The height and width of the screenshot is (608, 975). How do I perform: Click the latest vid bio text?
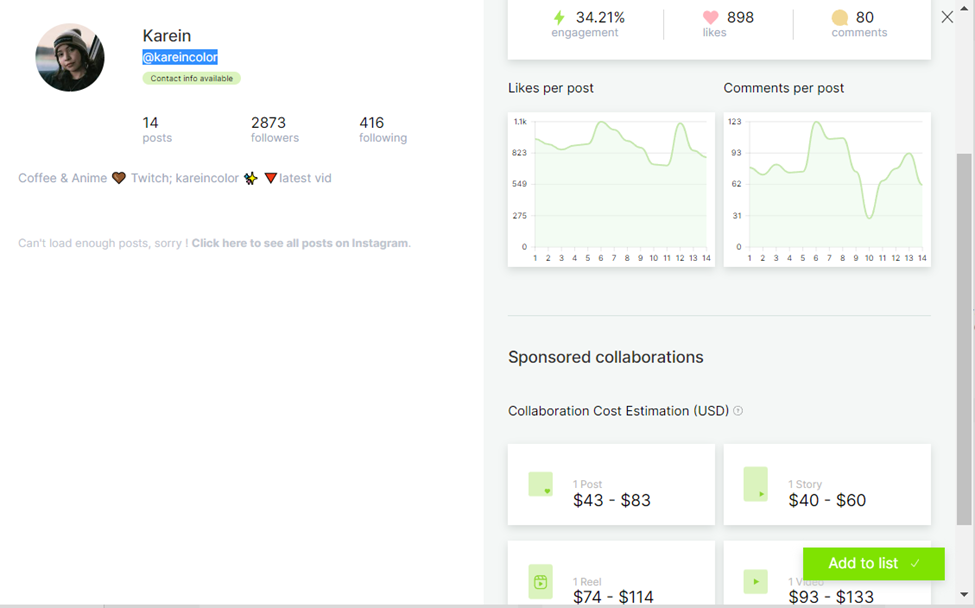coord(305,178)
